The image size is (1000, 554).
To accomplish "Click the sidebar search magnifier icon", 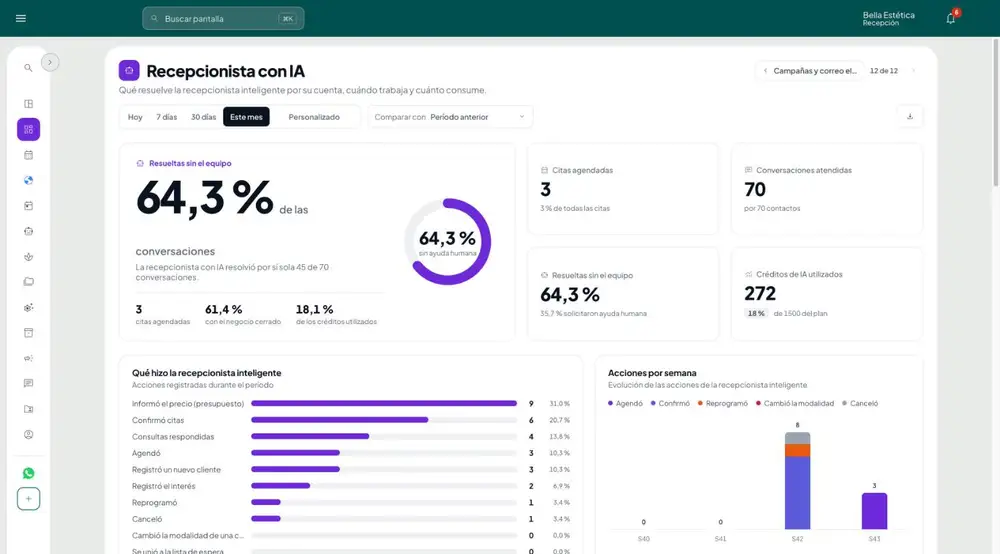I will click(x=28, y=68).
